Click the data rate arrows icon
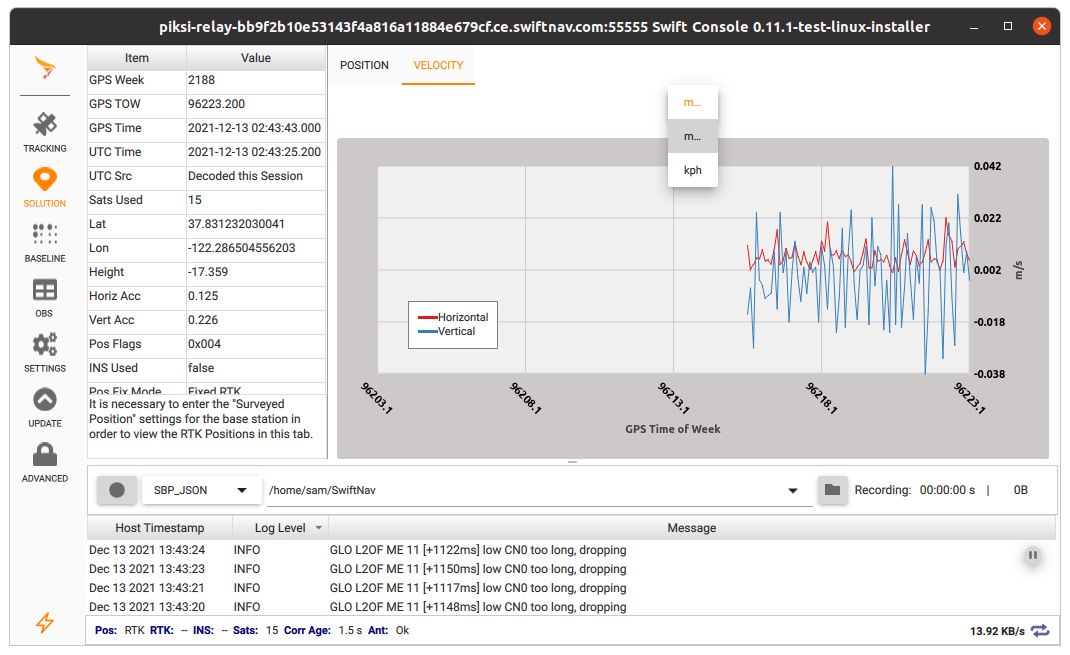Screen dimensions: 1070x655 (1041, 630)
